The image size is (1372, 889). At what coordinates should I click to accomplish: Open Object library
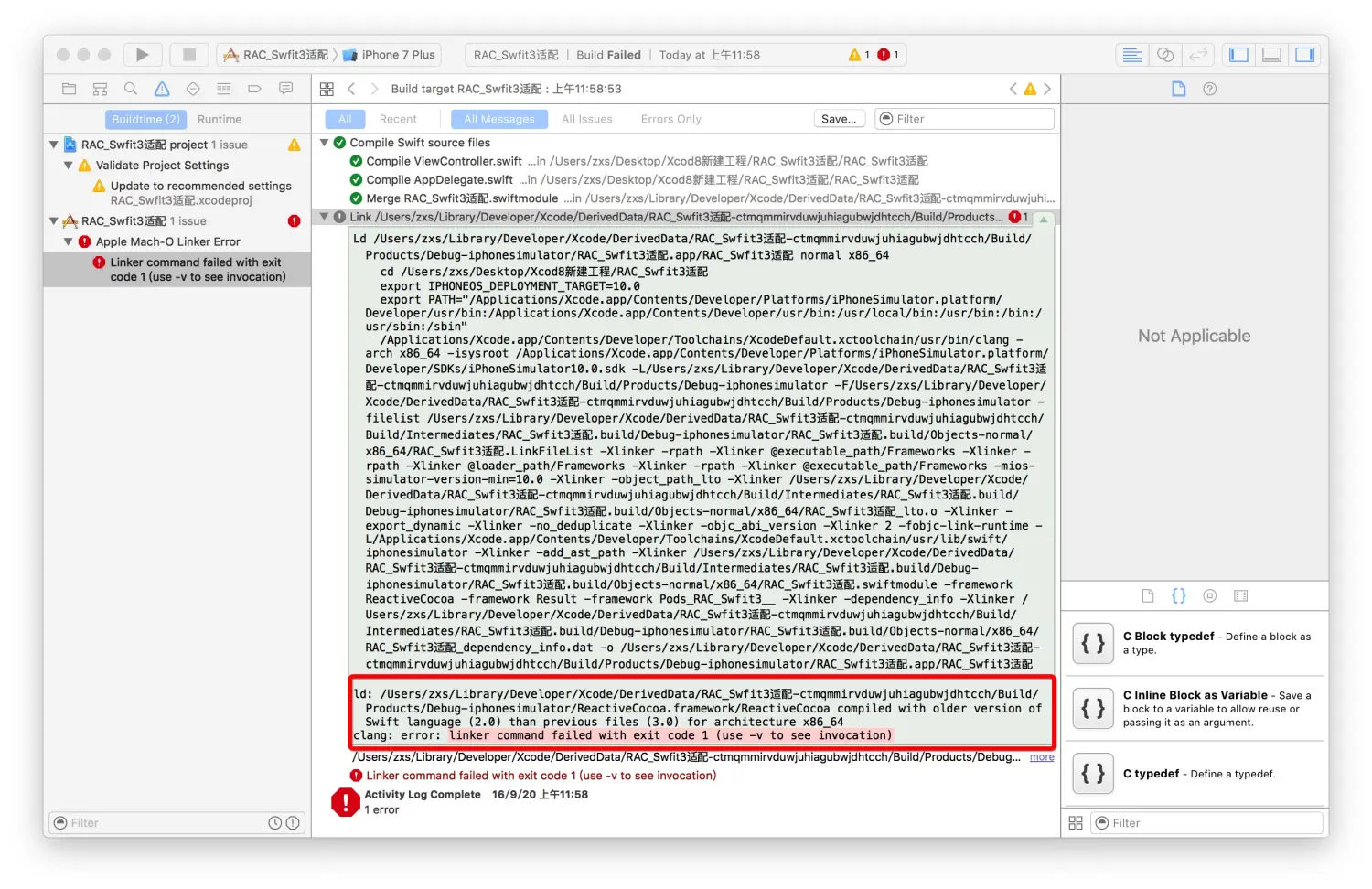pos(1210,596)
